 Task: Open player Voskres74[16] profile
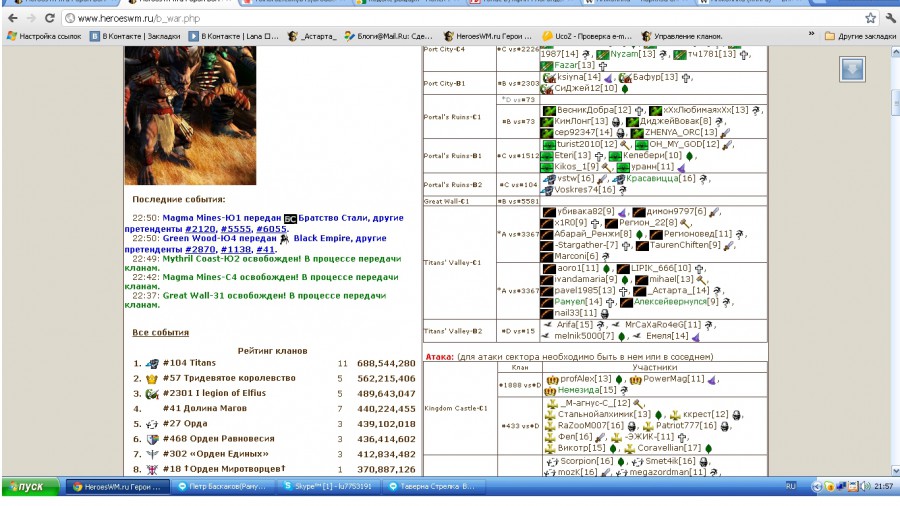click(x=584, y=189)
